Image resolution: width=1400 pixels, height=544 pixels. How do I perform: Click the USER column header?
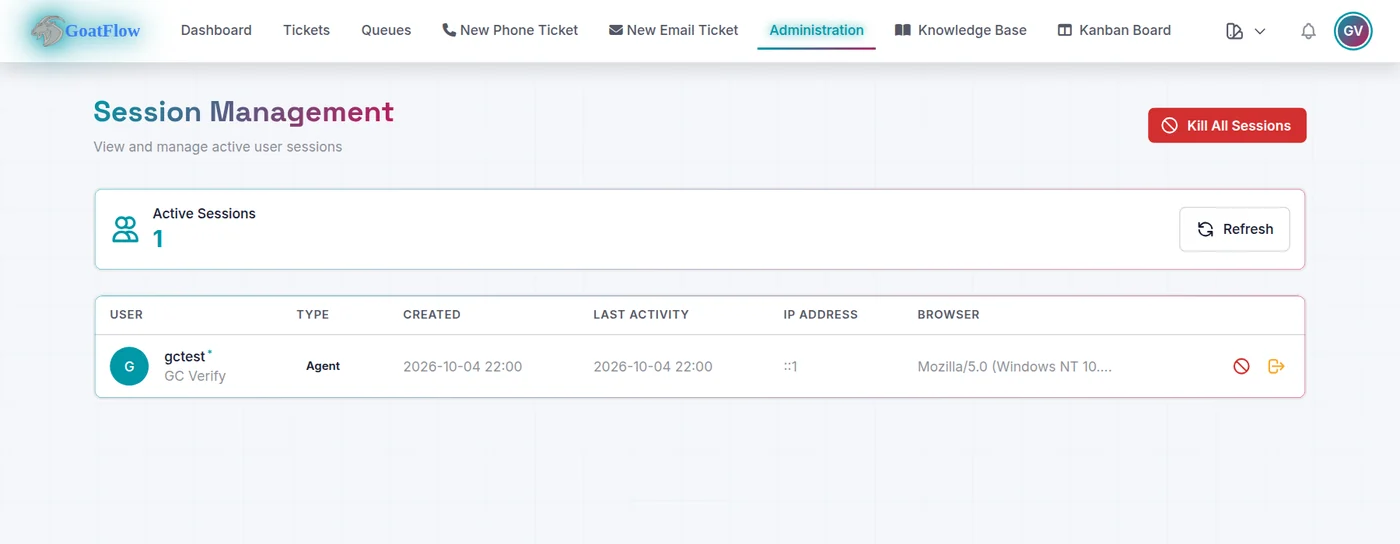pyautogui.click(x=126, y=314)
